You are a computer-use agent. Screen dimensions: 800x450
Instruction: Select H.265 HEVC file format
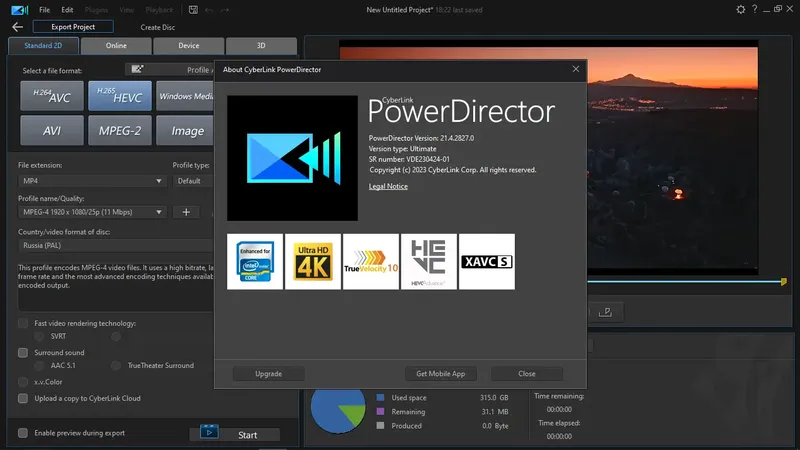click(x=120, y=96)
